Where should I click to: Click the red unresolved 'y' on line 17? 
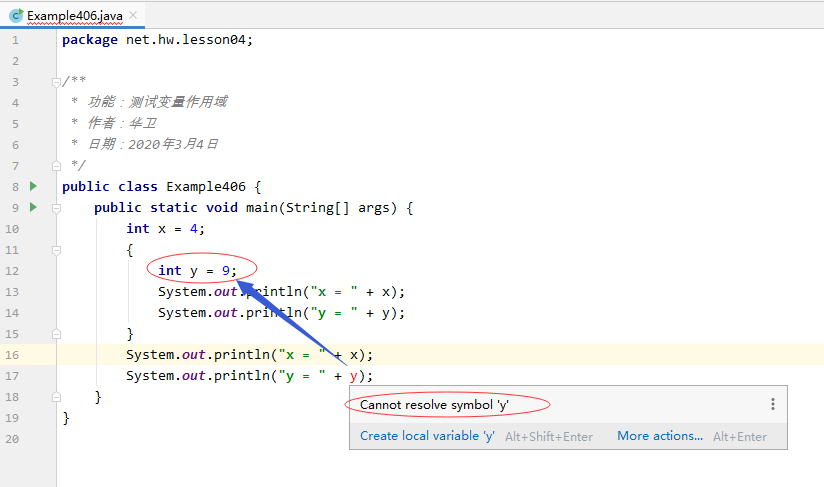click(x=354, y=376)
